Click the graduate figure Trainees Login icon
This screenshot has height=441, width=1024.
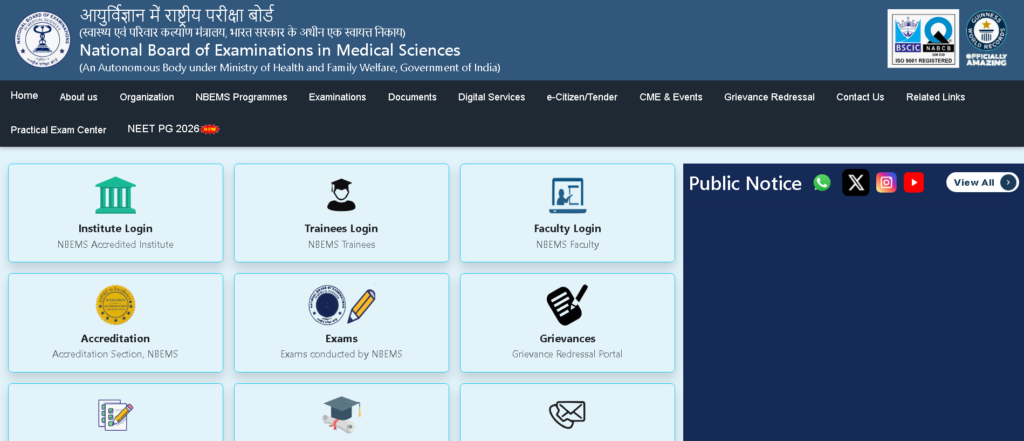click(341, 195)
